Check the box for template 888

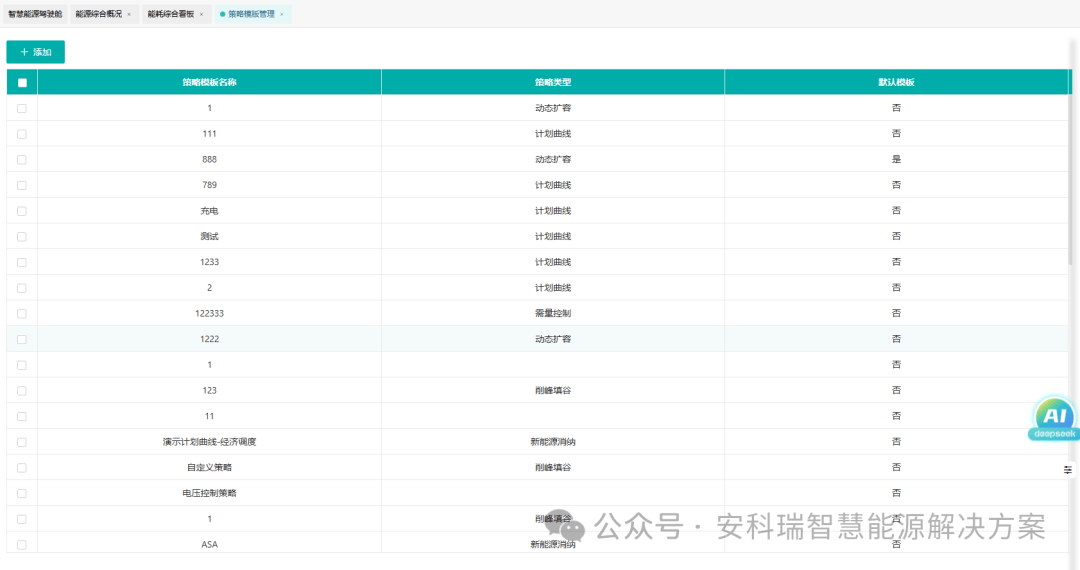coord(22,160)
